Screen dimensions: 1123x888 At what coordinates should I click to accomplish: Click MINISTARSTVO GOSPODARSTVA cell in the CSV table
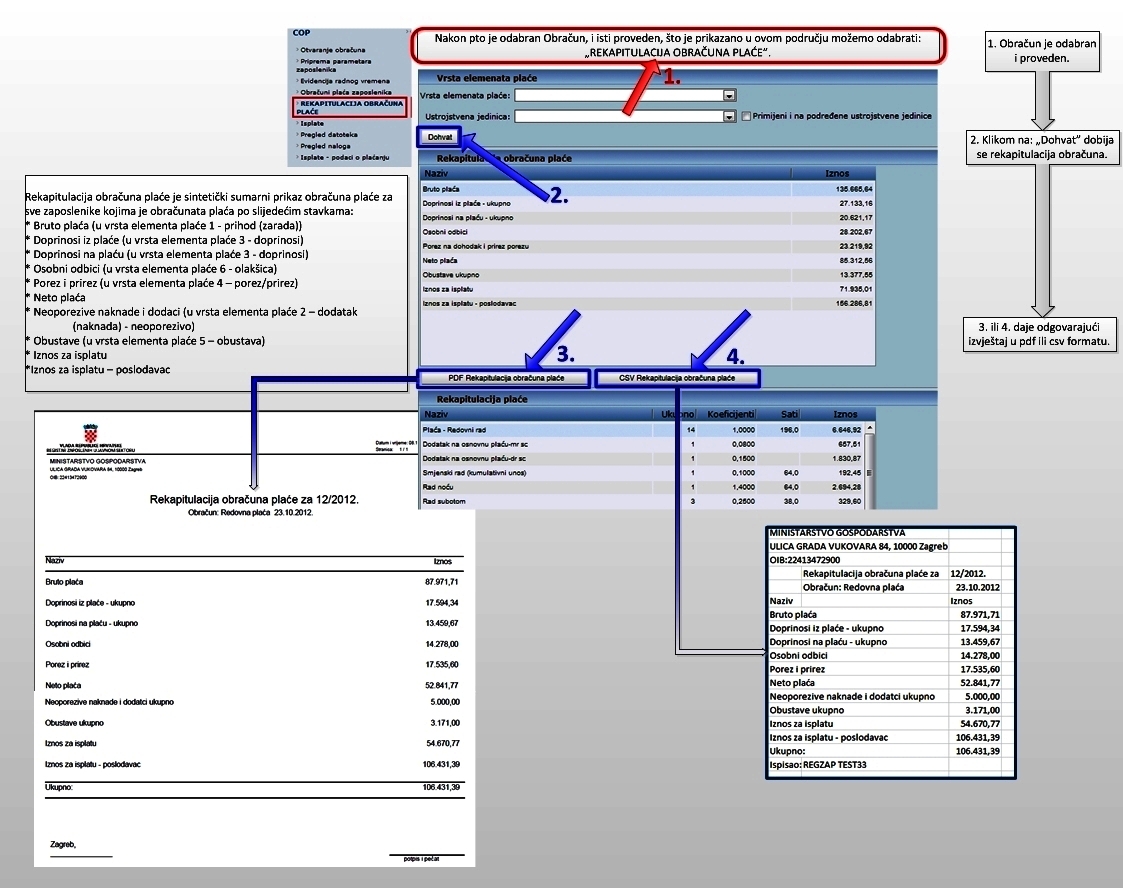(x=837, y=533)
